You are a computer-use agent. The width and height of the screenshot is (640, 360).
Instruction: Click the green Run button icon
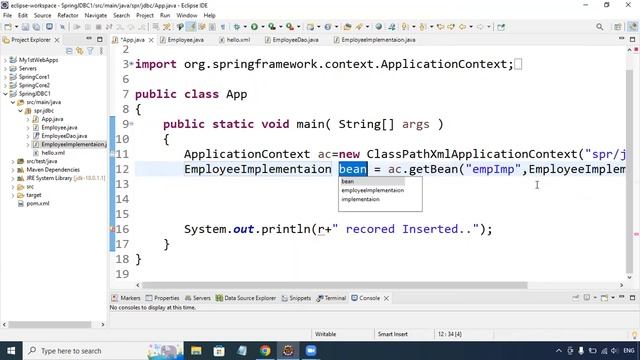pos(254,27)
